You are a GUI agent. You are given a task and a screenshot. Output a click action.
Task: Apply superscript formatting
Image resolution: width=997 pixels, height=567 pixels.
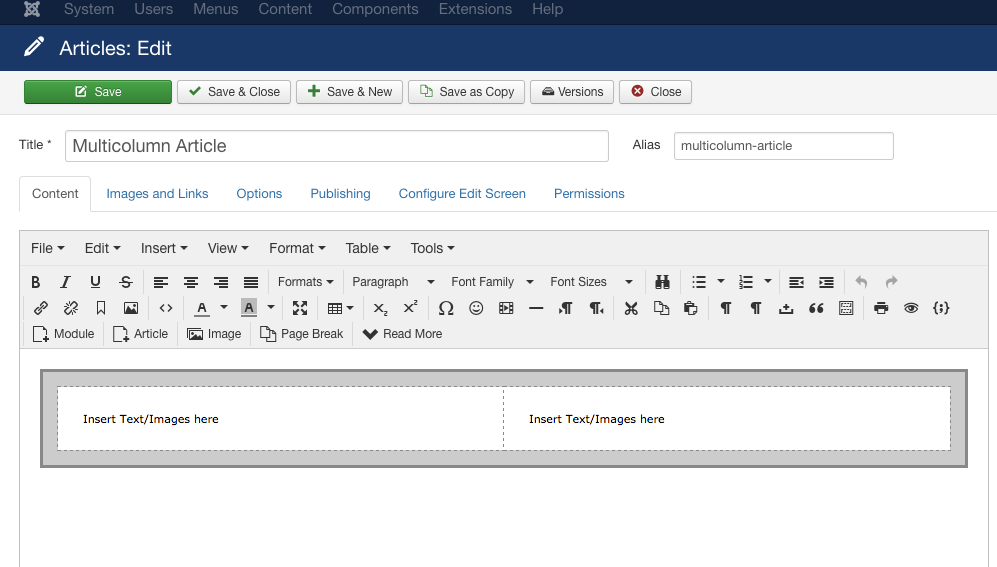tap(410, 308)
